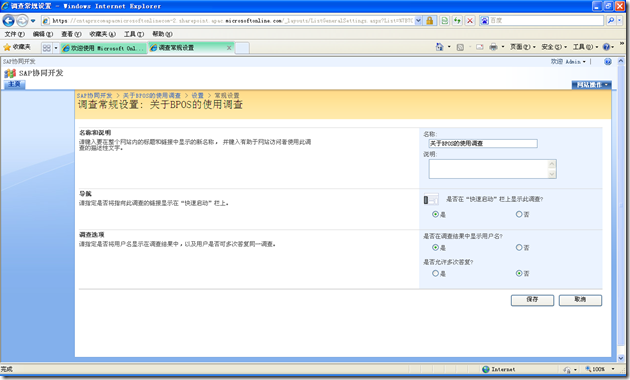Select the 主页 navigation tab

14,84
